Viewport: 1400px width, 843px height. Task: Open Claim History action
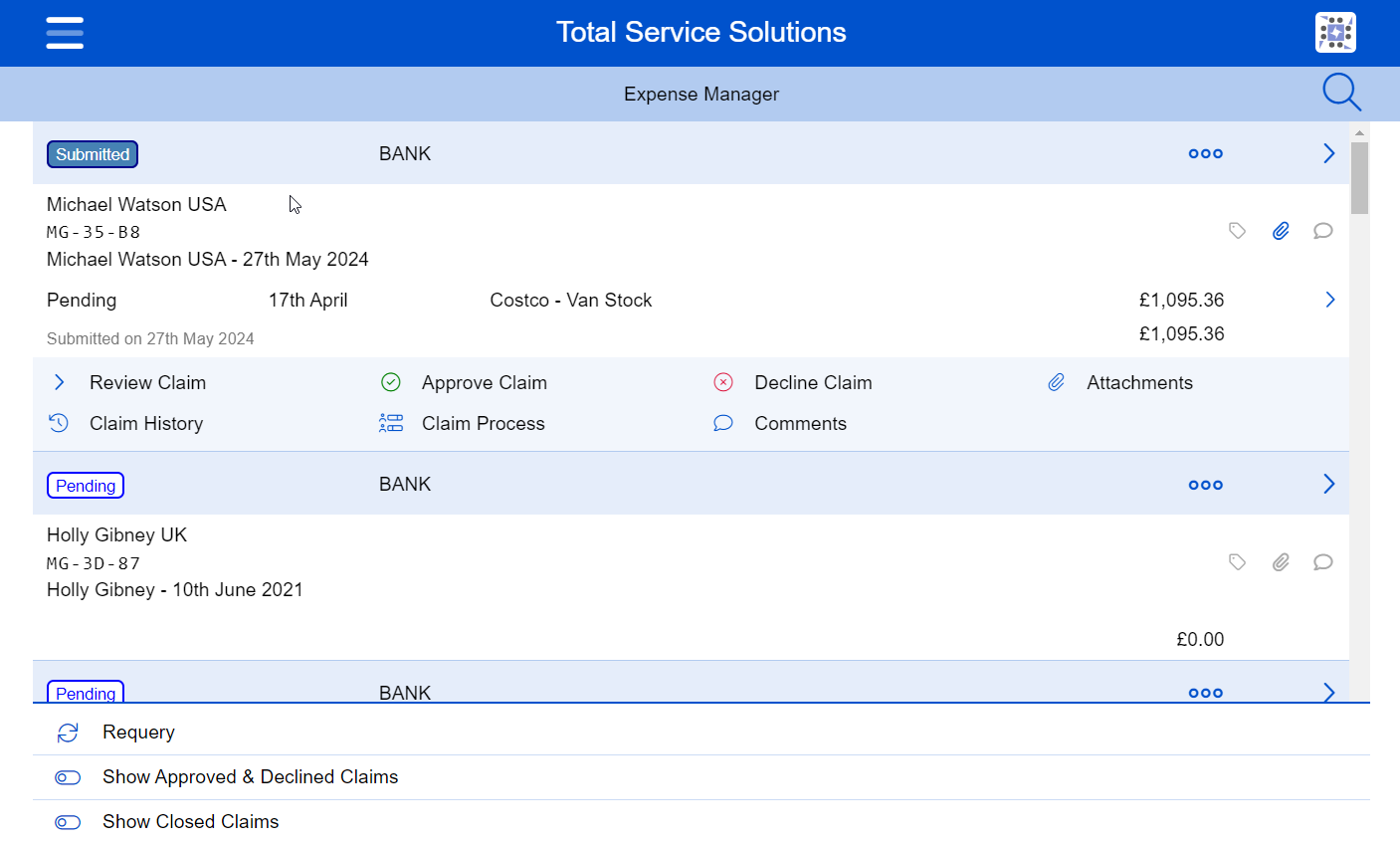[146, 423]
